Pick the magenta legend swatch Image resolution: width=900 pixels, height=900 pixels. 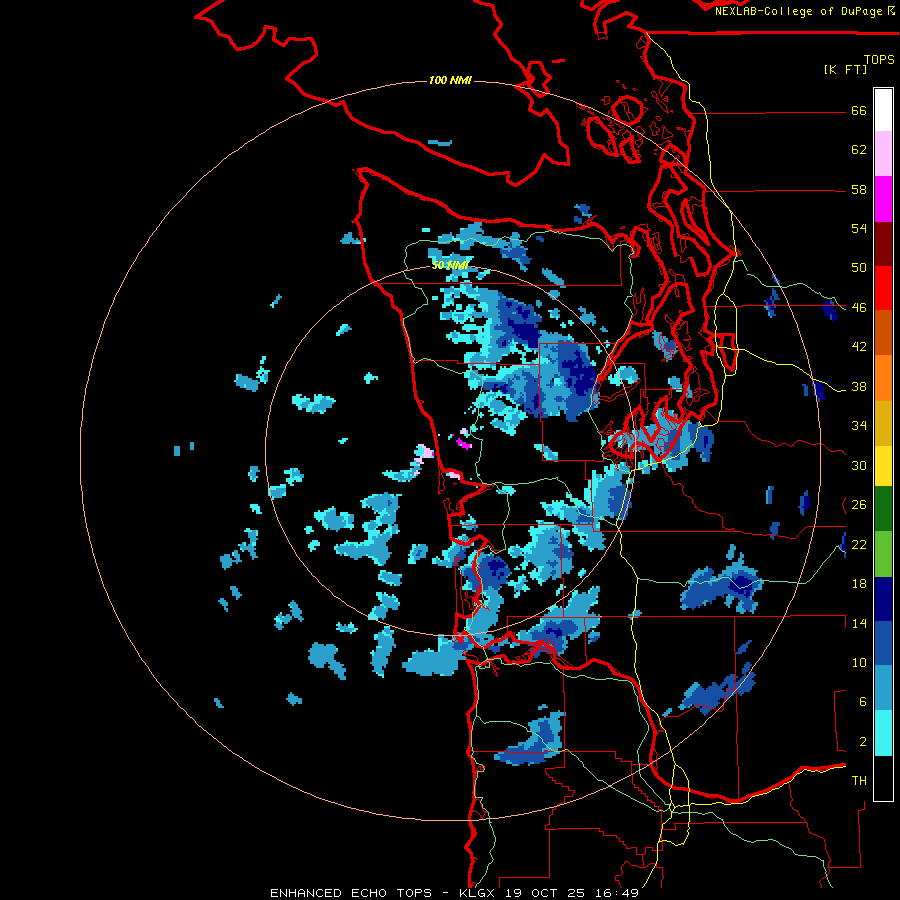click(x=883, y=199)
